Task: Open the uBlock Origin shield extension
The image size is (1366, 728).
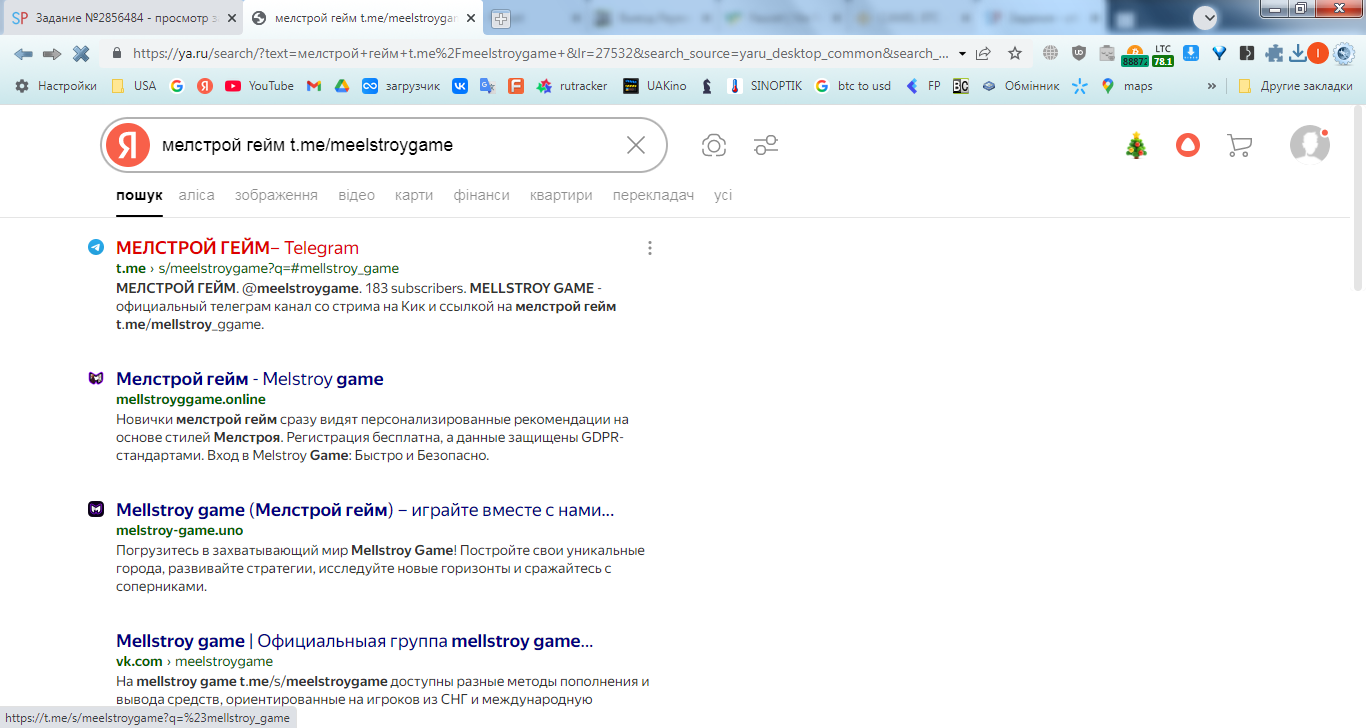Action: click(x=1078, y=53)
